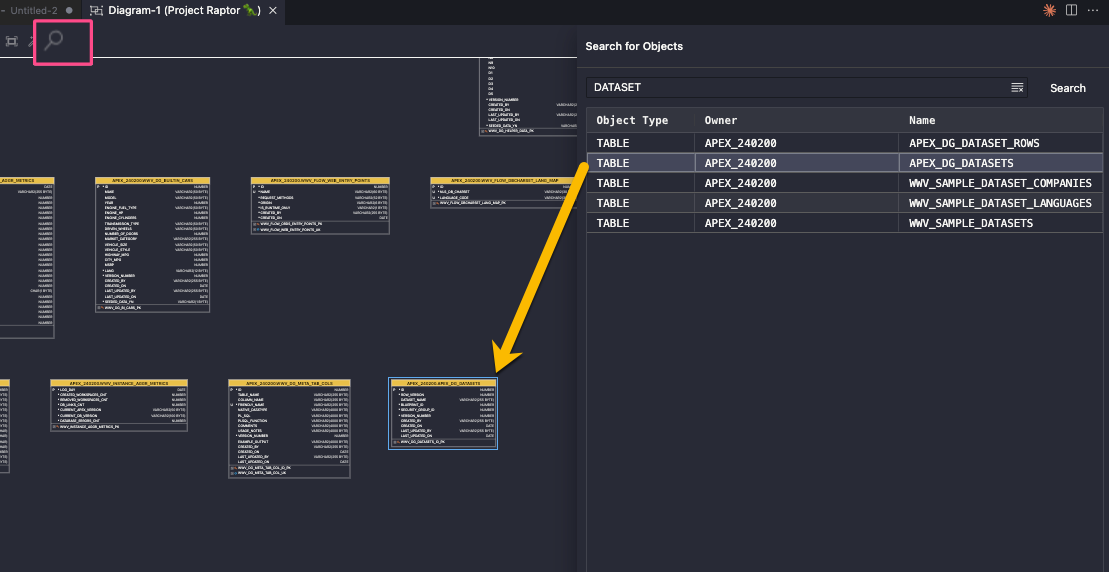
Task: Select the highlighted APEX_DG_DATASETS table in diagram
Action: [x=442, y=412]
